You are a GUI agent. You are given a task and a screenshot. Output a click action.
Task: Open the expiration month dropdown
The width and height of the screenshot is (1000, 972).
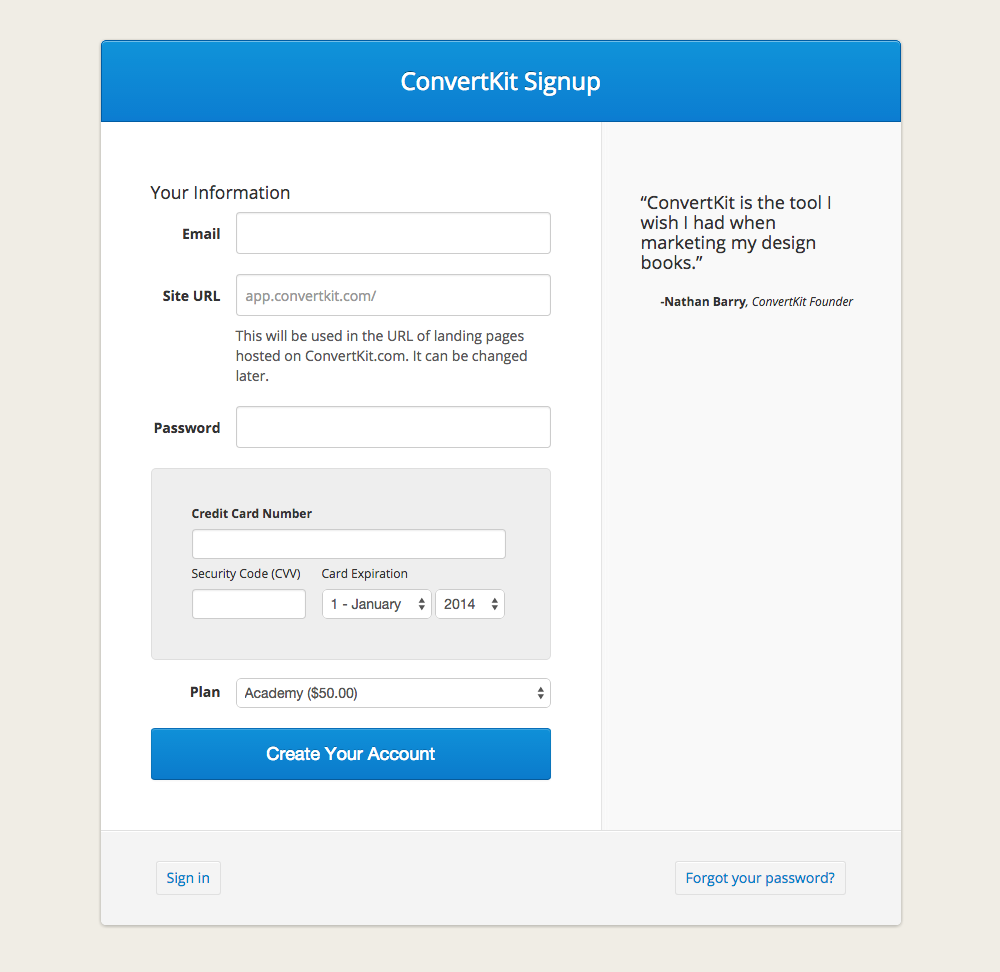coord(376,604)
